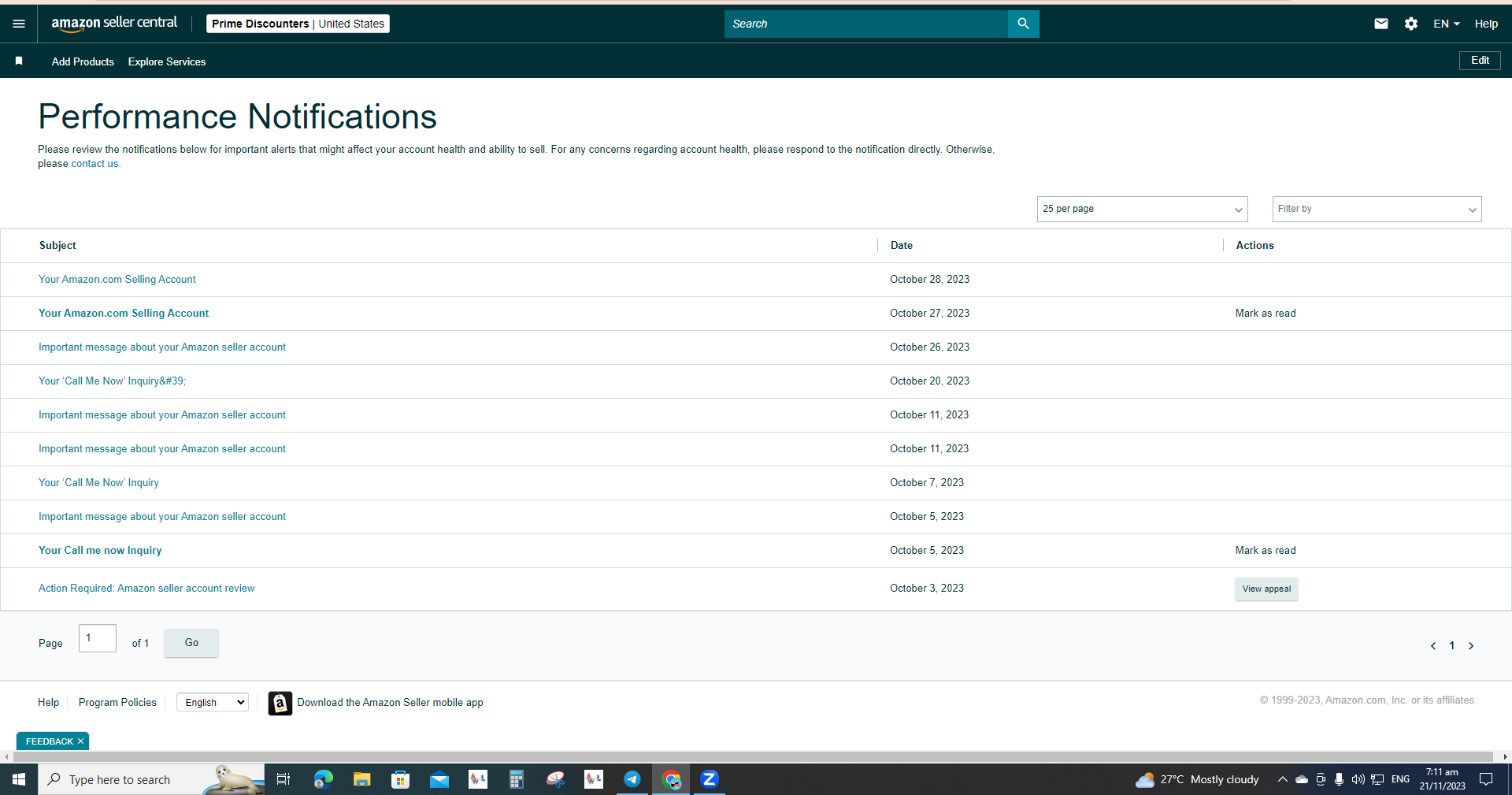Click the page number input field
Screen dimensions: 1512x795
click(98, 638)
